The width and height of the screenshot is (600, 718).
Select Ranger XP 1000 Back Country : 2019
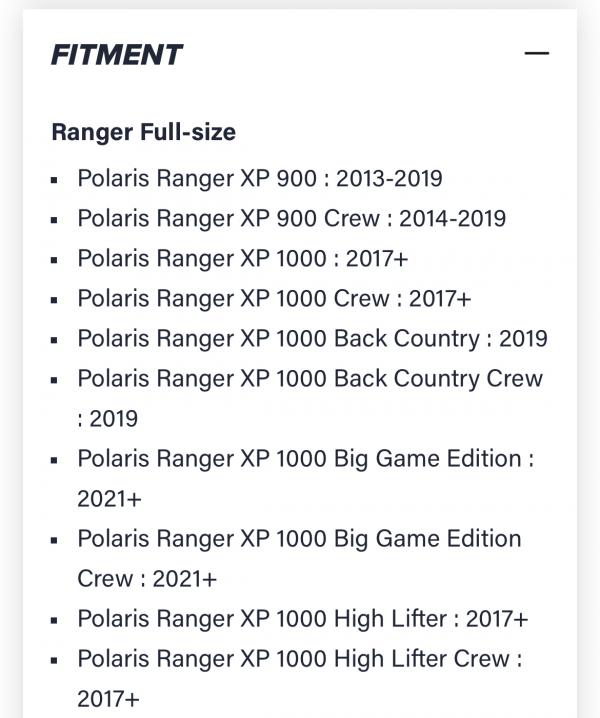click(312, 339)
